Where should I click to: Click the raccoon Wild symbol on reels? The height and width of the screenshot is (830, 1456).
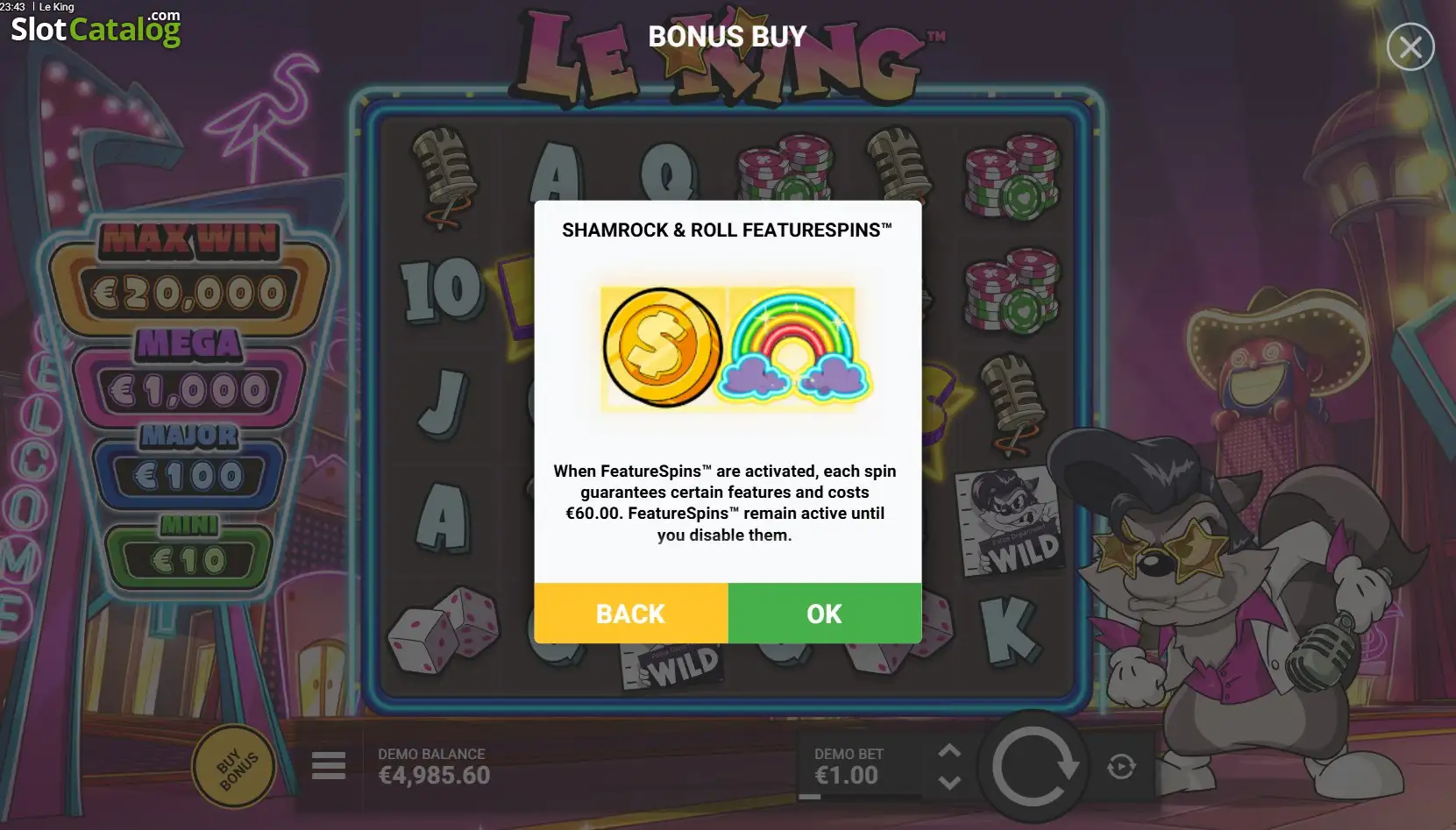1010,521
